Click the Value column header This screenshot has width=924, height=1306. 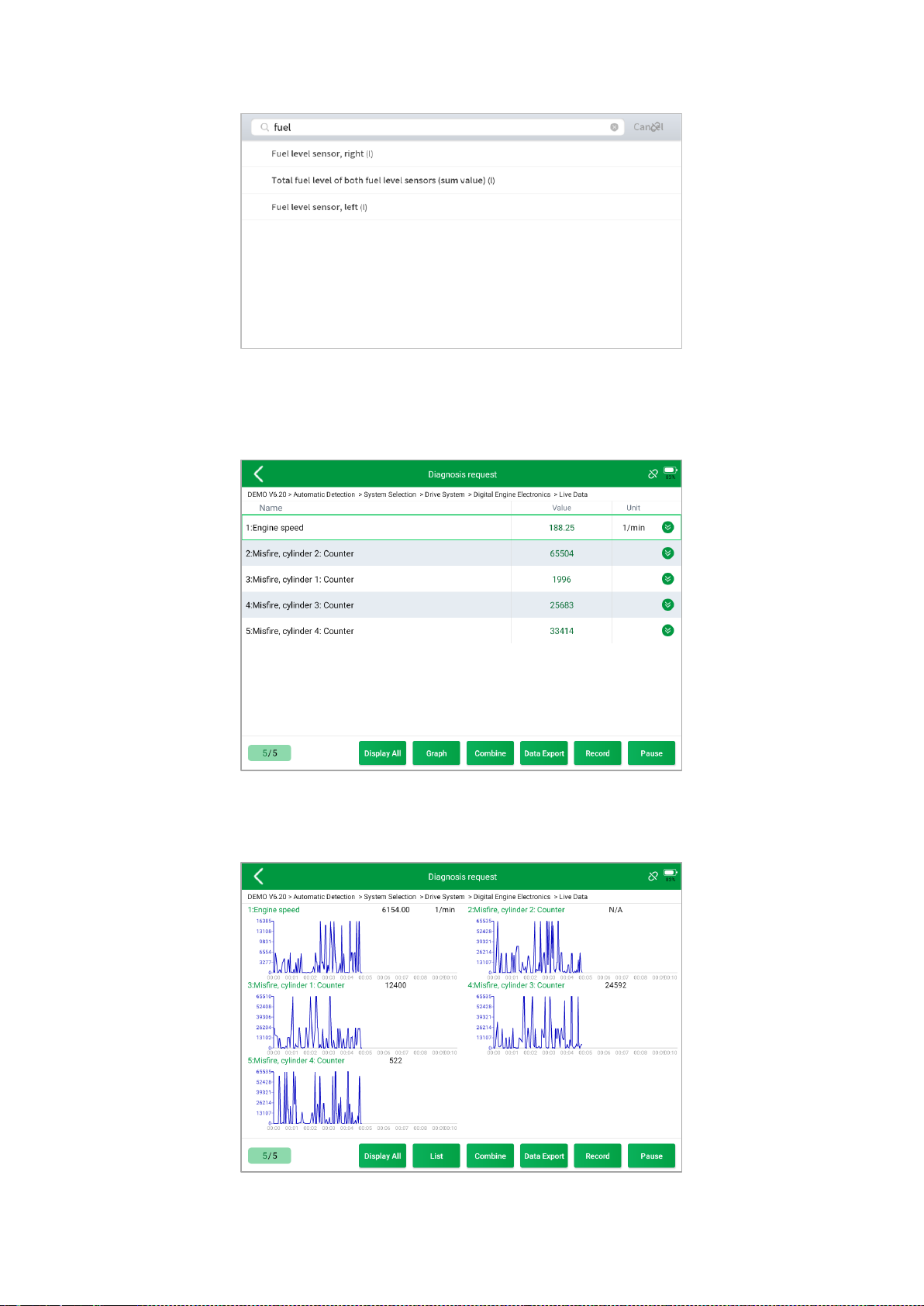562,508
